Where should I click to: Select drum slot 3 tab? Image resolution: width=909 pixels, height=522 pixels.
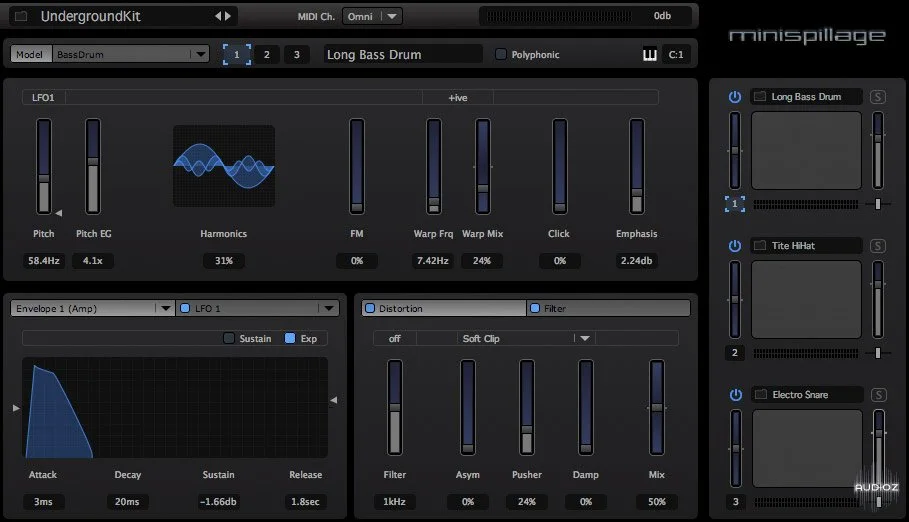click(x=297, y=55)
